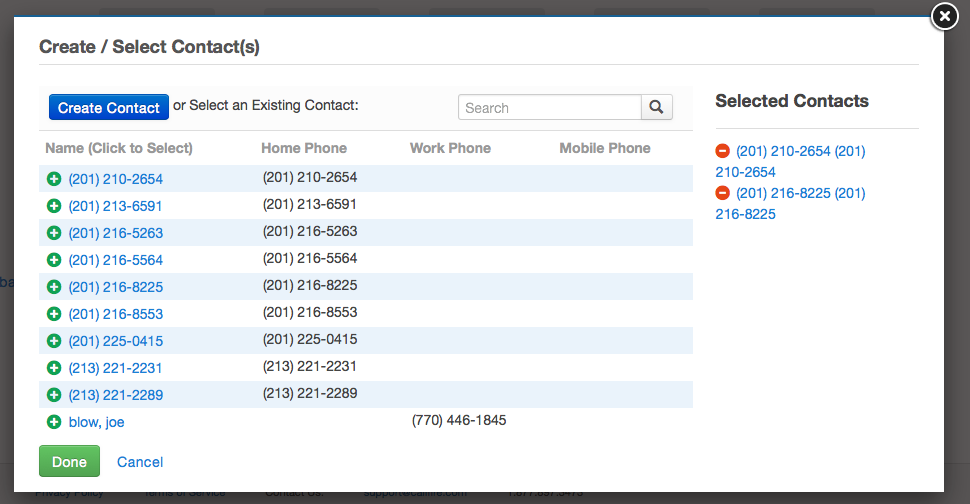
Task: Confirm selection with the Done button
Action: (x=69, y=461)
